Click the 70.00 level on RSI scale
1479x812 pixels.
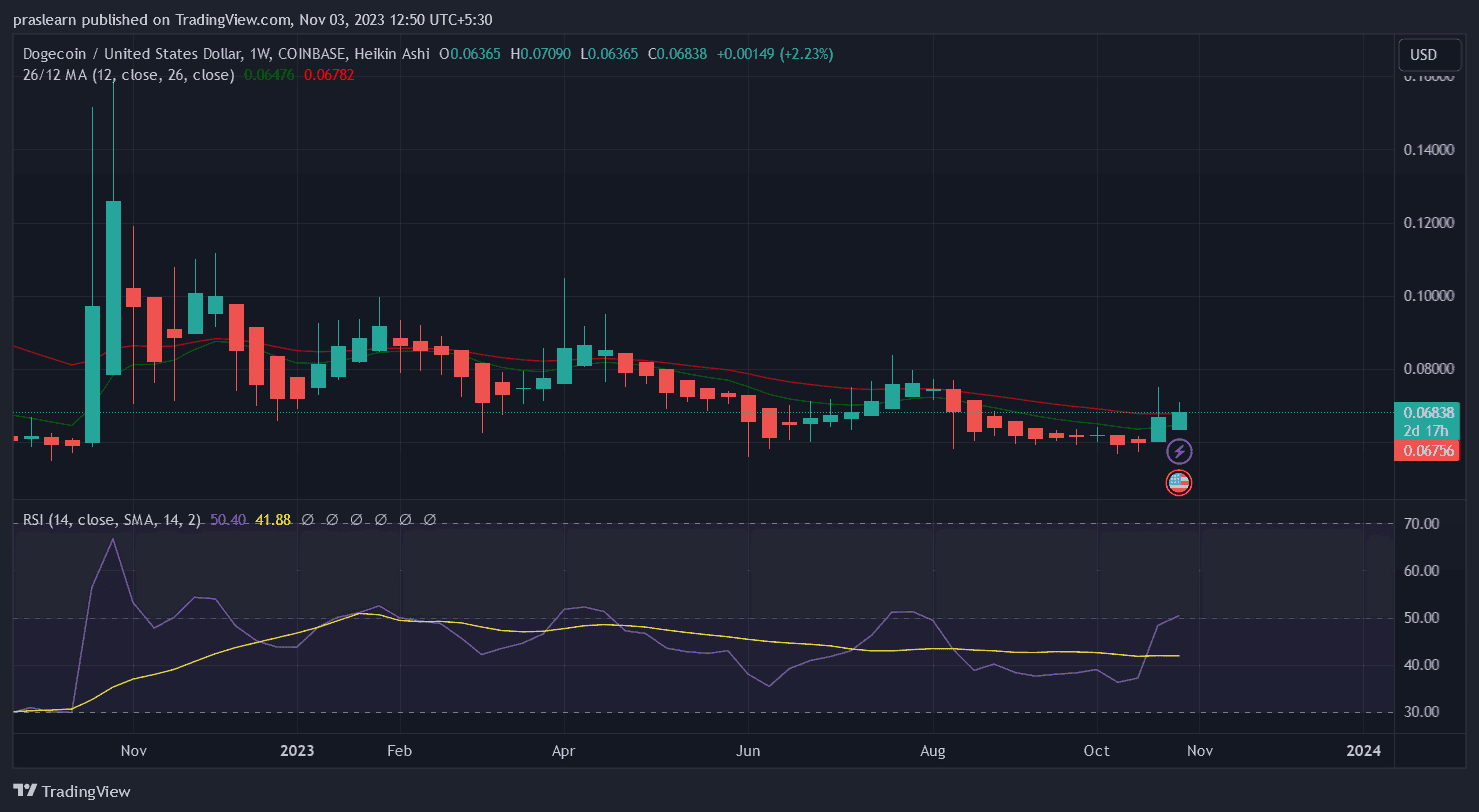[1420, 524]
